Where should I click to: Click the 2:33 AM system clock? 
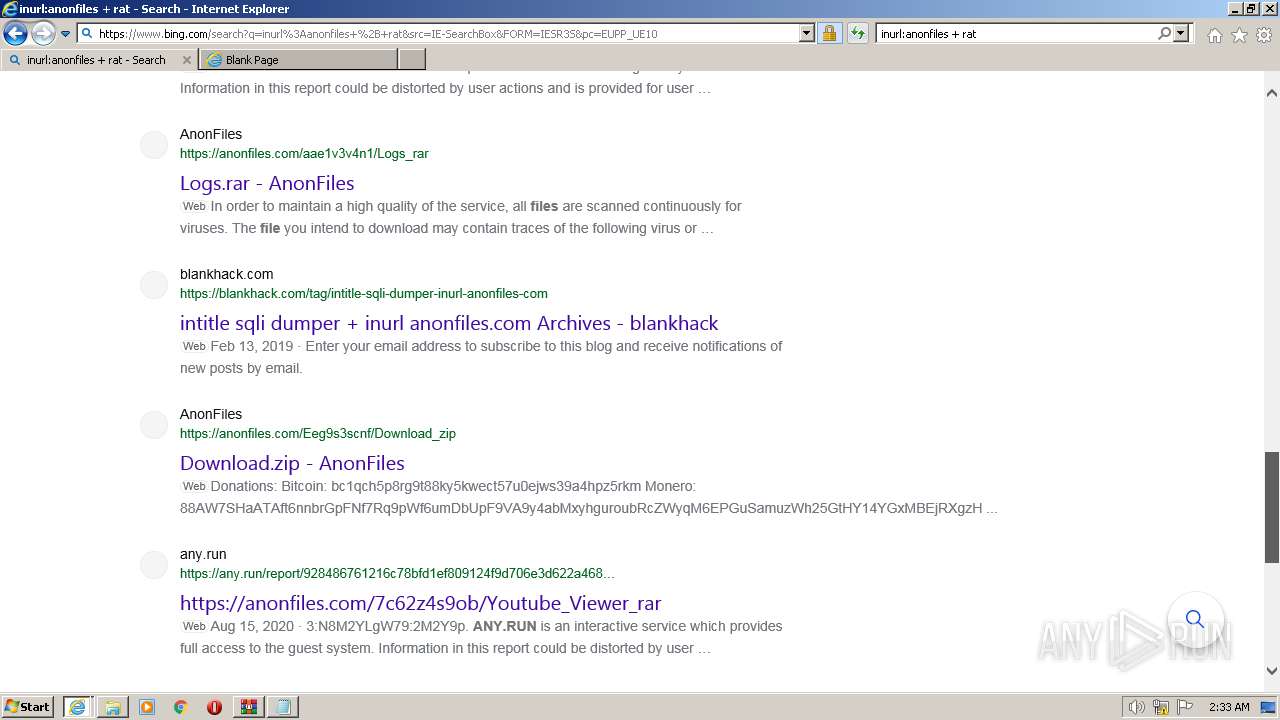pyautogui.click(x=1229, y=707)
